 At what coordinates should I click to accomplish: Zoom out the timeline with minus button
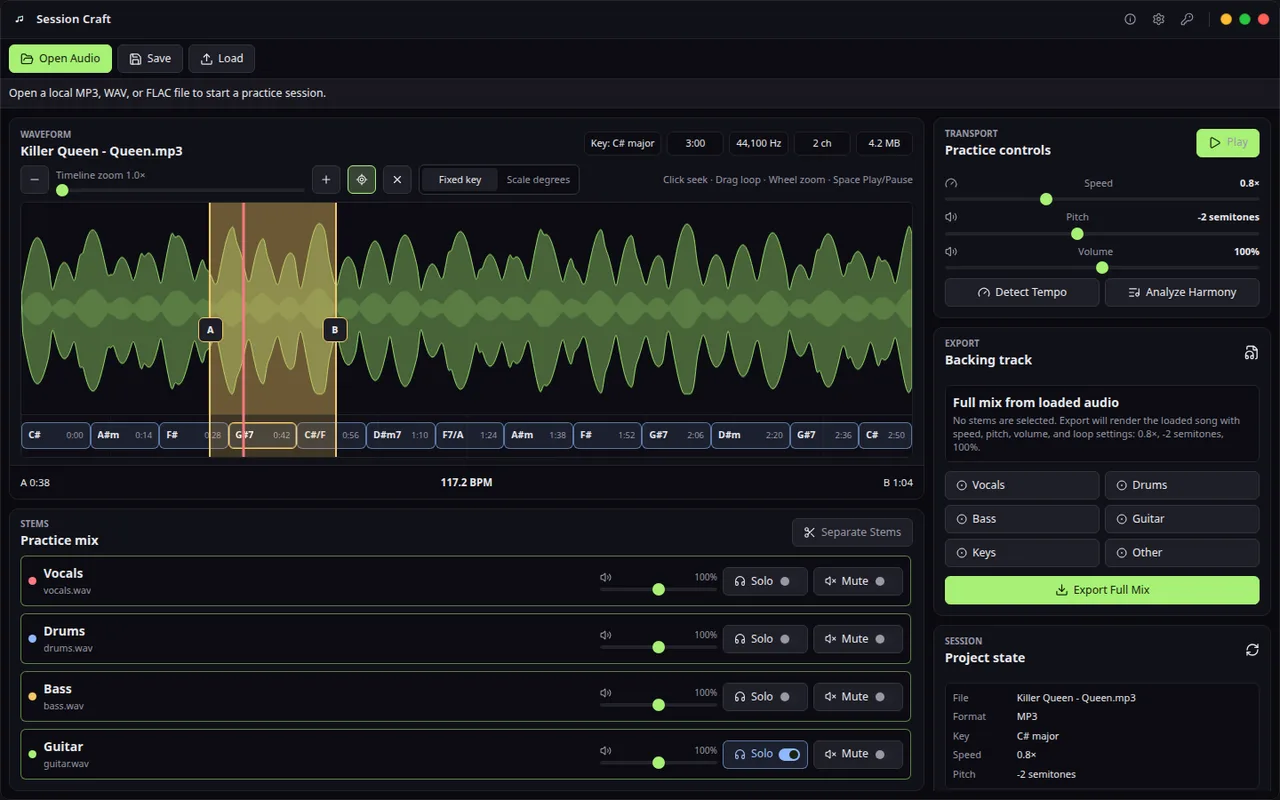(34, 180)
